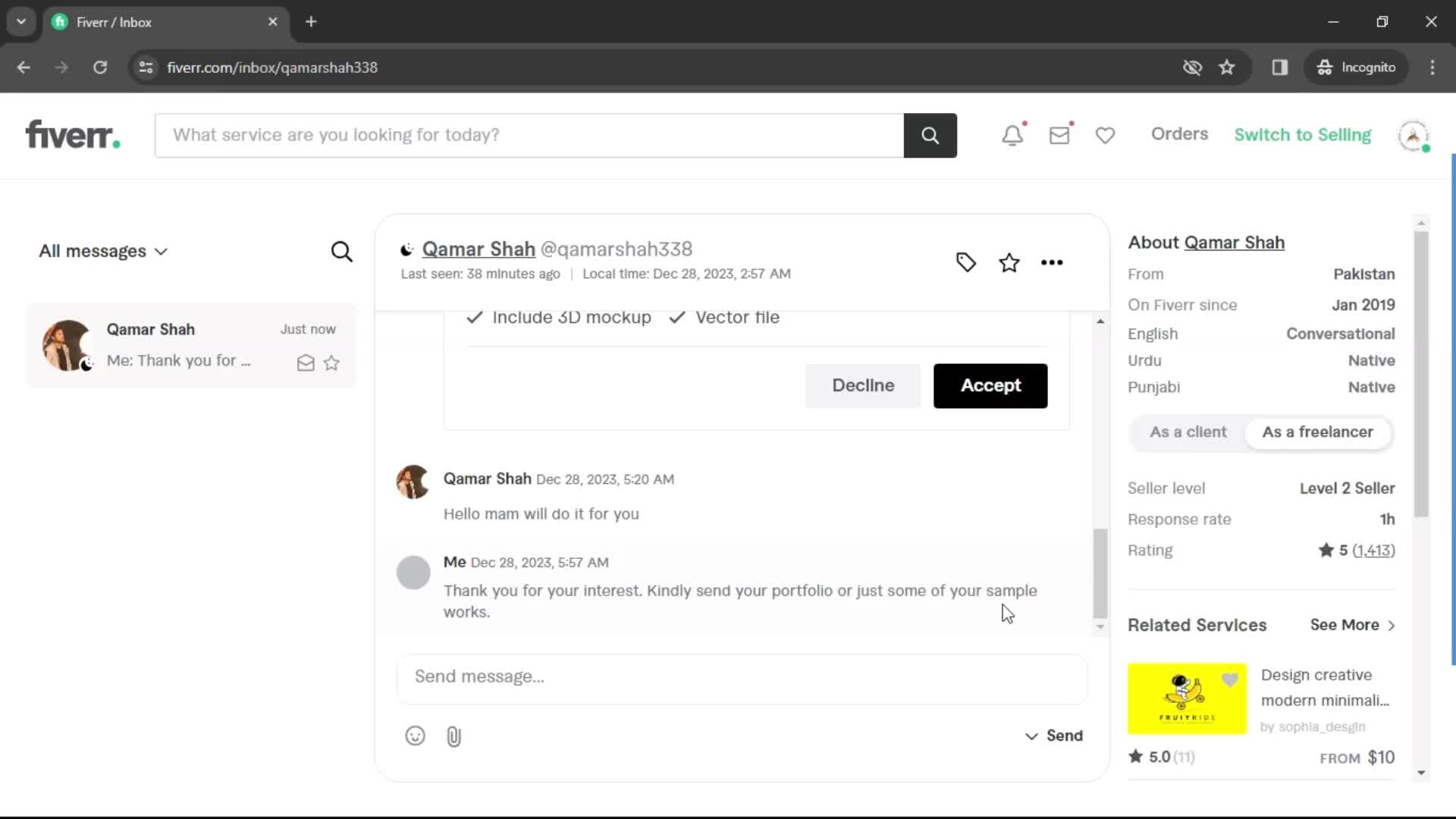The image size is (1456, 819).
Task: Click the third-party cookies blocked eye icon
Action: click(x=1192, y=67)
